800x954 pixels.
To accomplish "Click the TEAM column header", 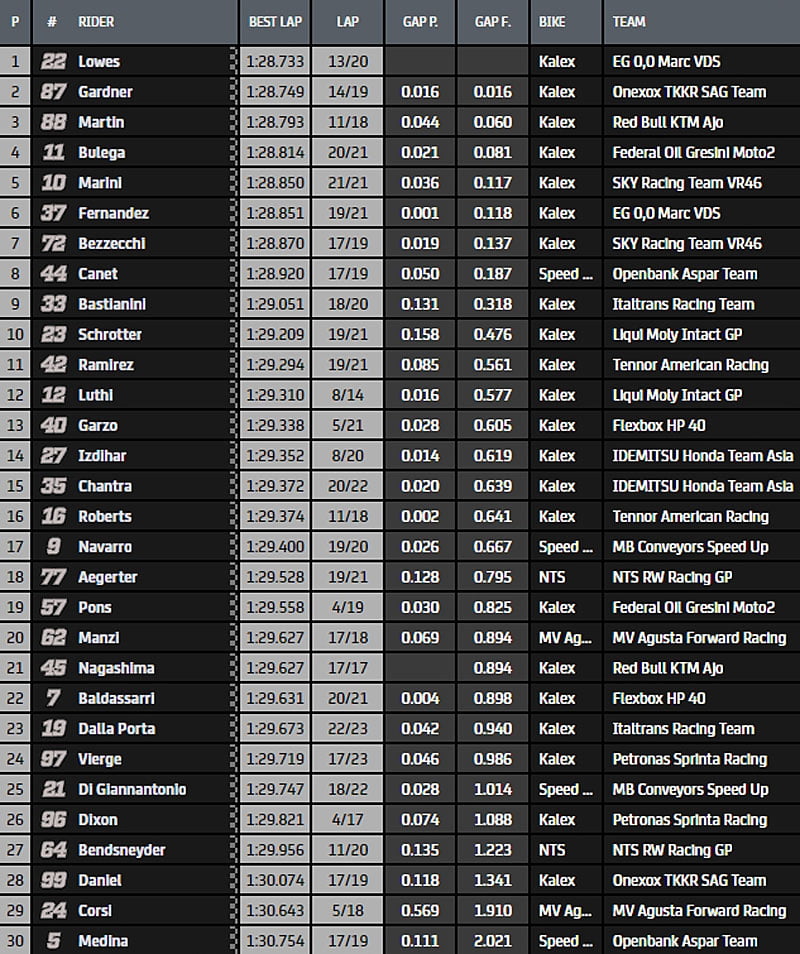I will pos(629,21).
